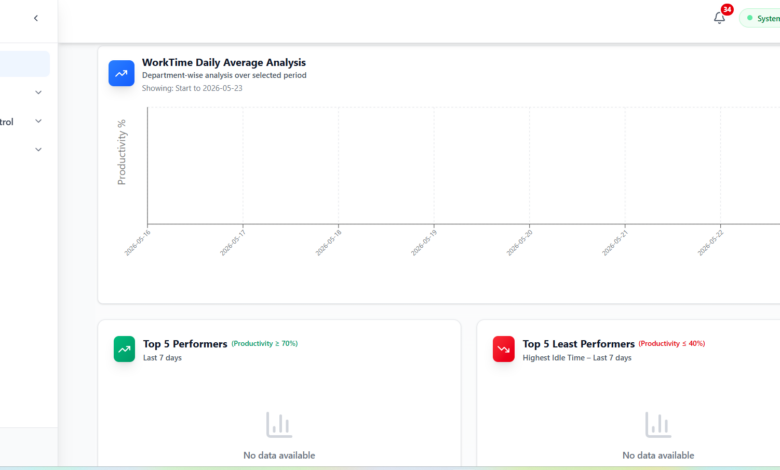780x470 pixels.
Task: Click 'No data available' in Least Performers card
Action: (x=658, y=455)
